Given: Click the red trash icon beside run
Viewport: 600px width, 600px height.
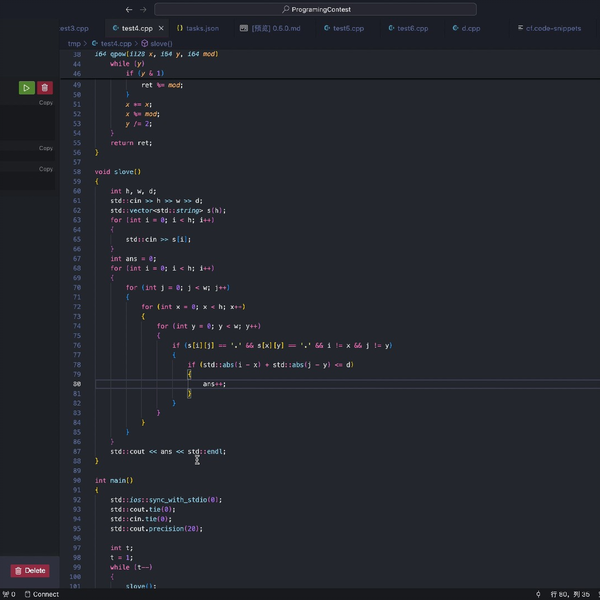Looking at the screenshot, I should pyautogui.click(x=45, y=88).
